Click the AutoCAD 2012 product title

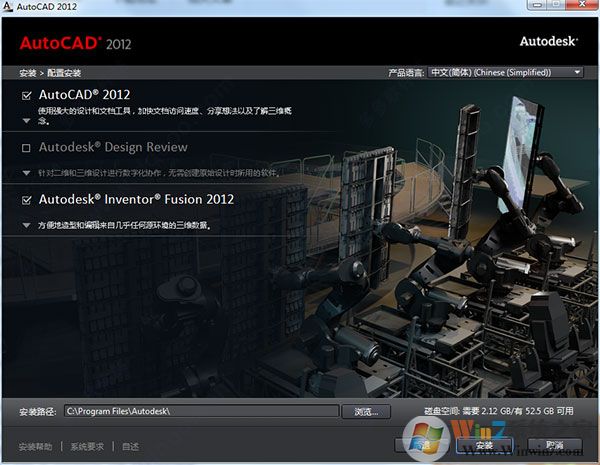pos(85,95)
